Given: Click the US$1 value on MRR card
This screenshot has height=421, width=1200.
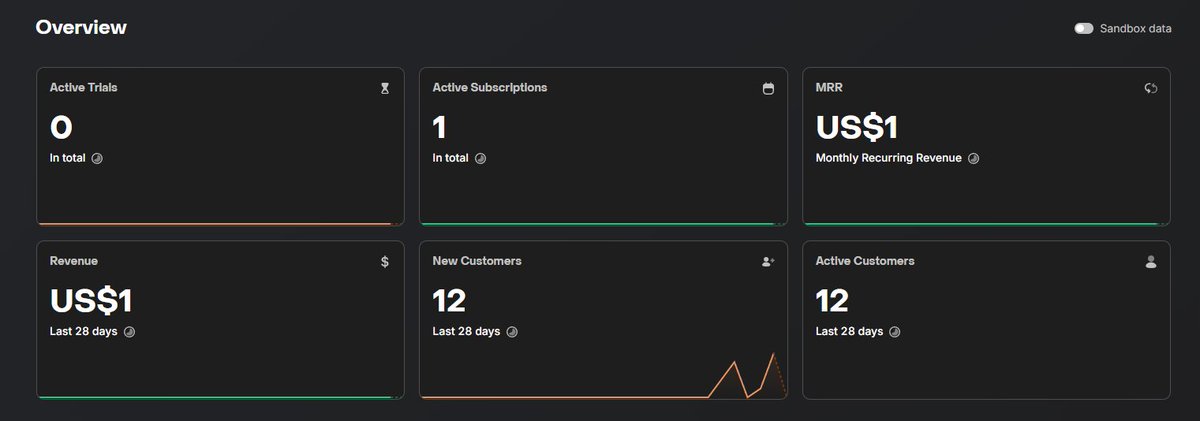Looking at the screenshot, I should tap(857, 127).
